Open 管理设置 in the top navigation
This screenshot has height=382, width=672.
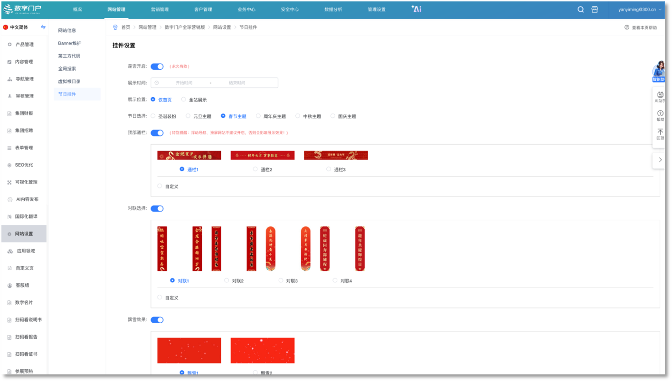[376, 9]
